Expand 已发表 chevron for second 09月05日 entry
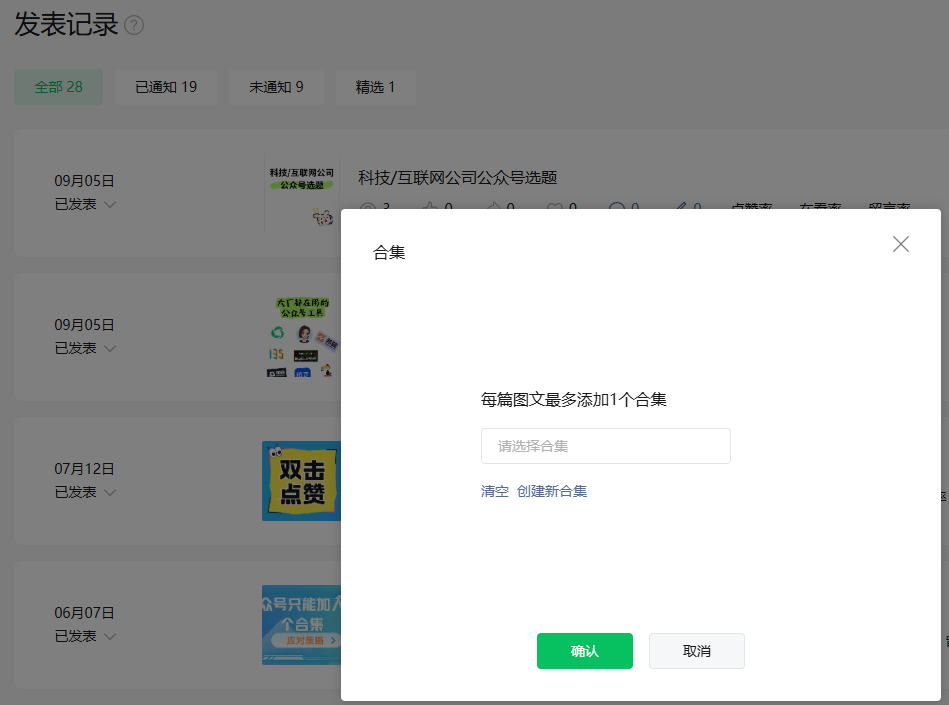This screenshot has width=949, height=705. click(110, 349)
